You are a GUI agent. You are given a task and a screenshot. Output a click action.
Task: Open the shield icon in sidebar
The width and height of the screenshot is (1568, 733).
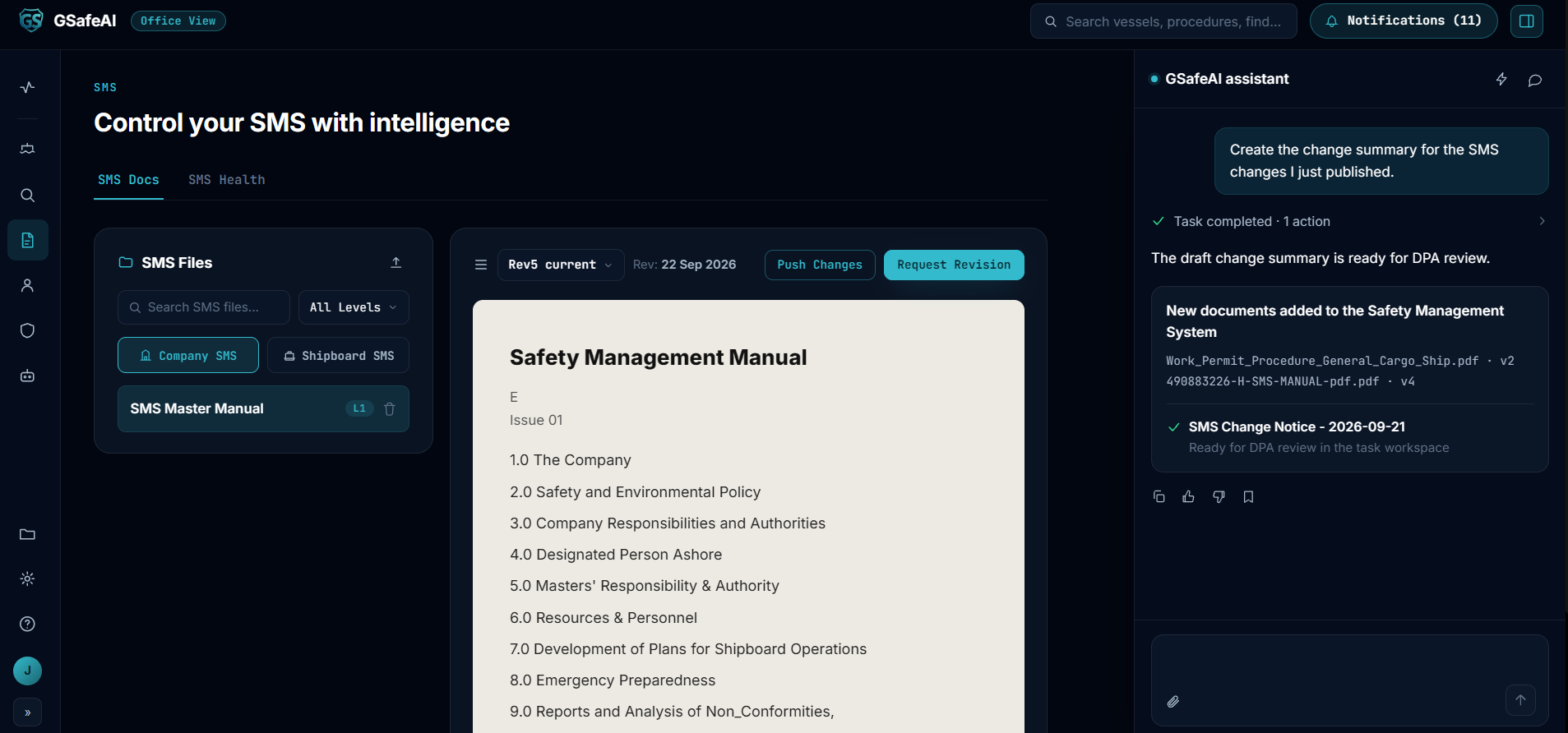[x=27, y=330]
